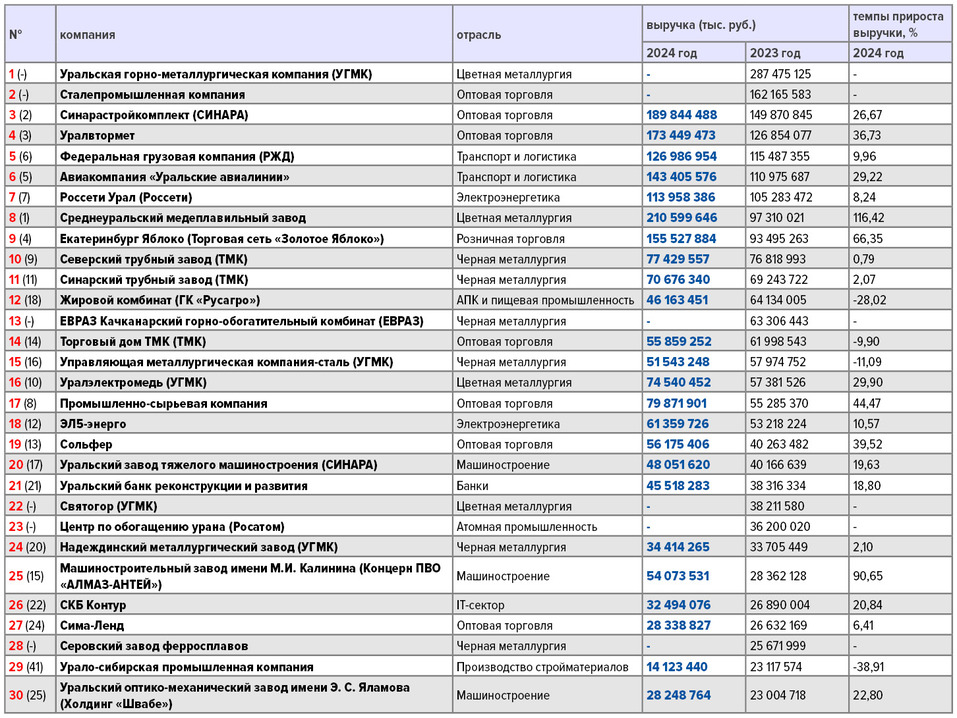Screen dimensions: 957x718
Task: Click 2024 revenue value 54 073 531
Action: 678,576
